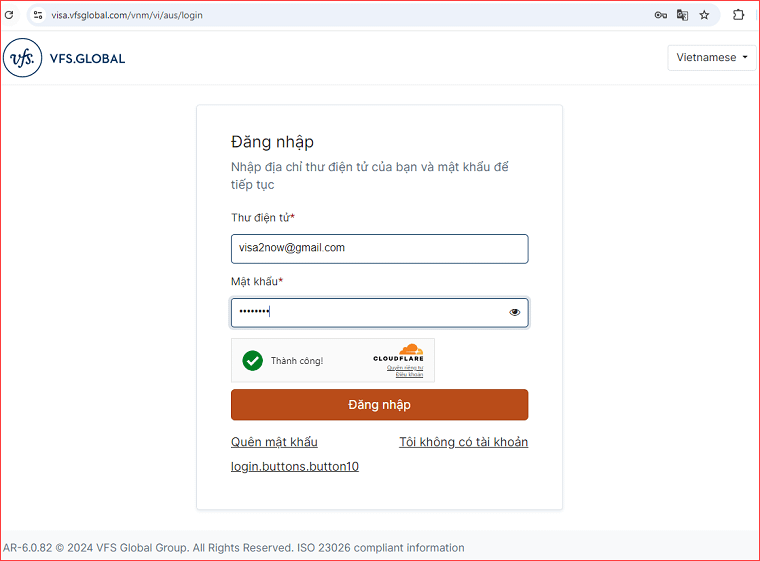Show password using the eye icon
The width and height of the screenshot is (760, 561).
point(515,312)
